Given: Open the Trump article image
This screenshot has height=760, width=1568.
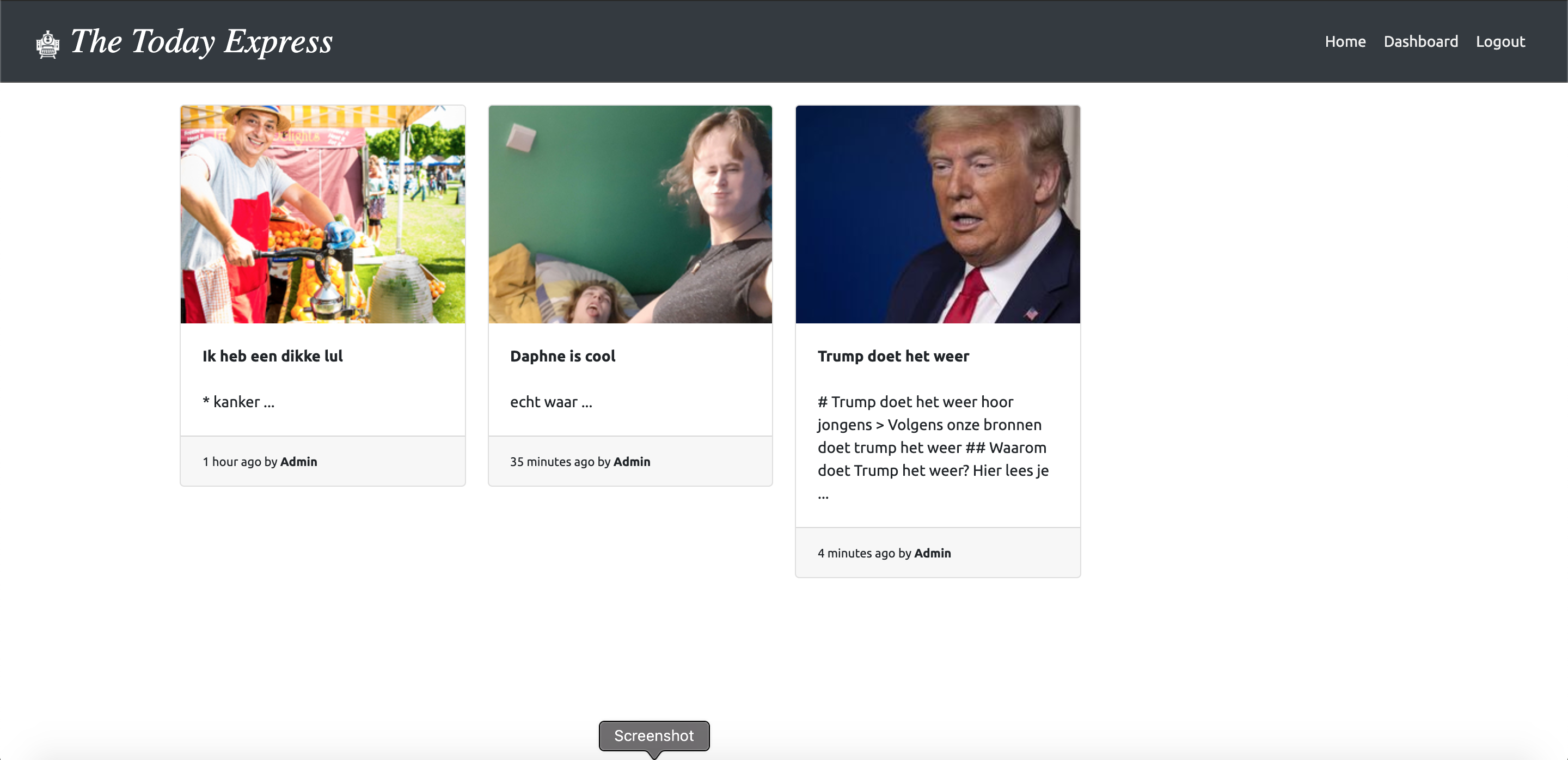Looking at the screenshot, I should (x=938, y=214).
